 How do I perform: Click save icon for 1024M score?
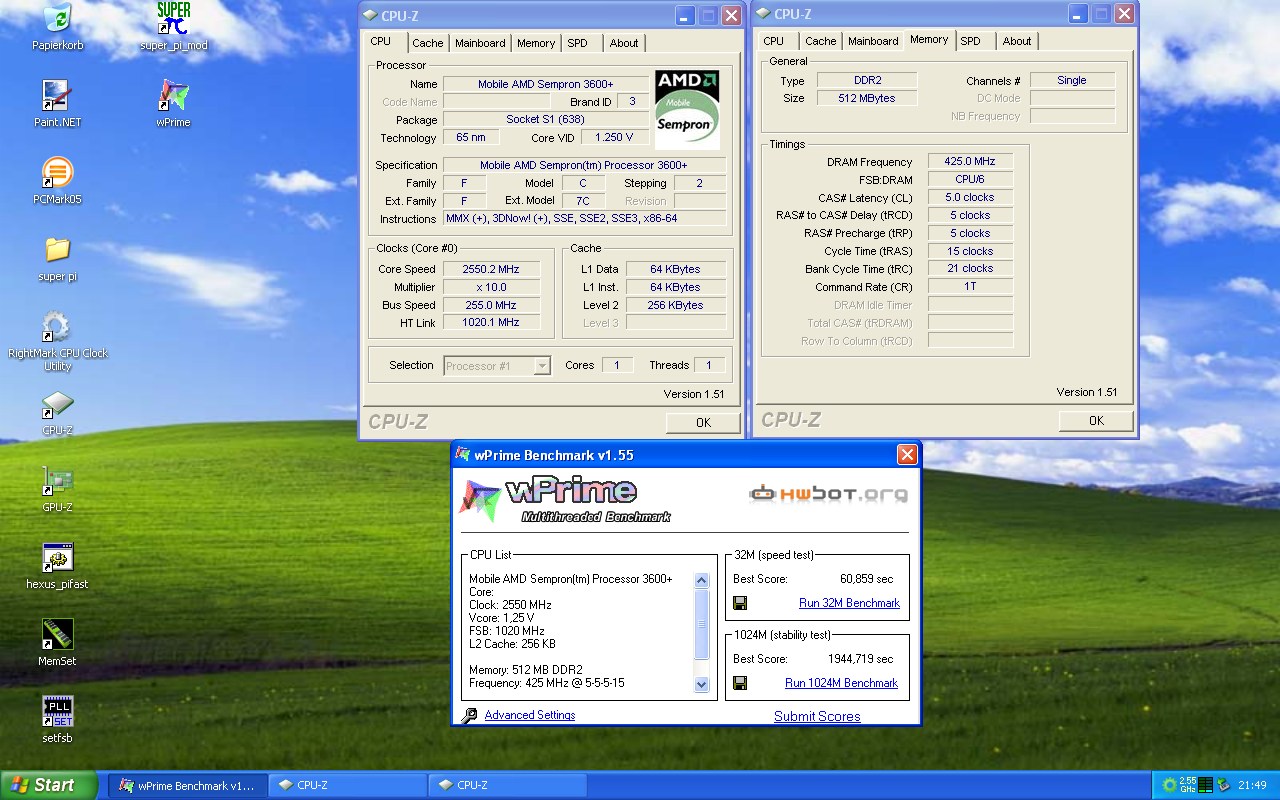point(740,683)
